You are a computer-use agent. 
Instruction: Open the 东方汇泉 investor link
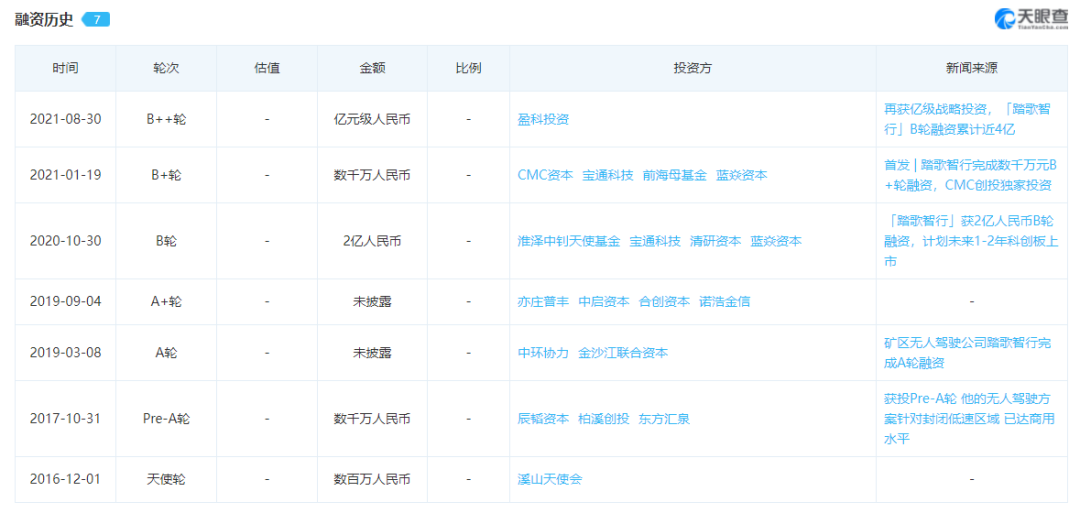[664, 419]
